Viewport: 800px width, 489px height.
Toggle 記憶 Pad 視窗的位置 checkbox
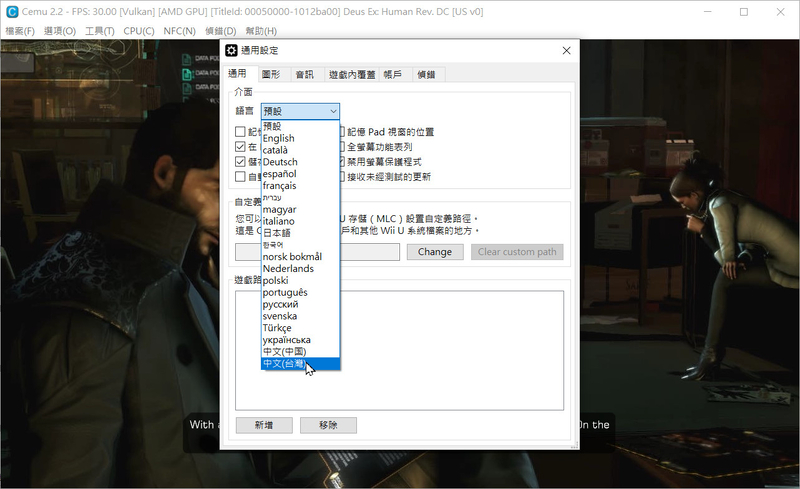(x=387, y=132)
